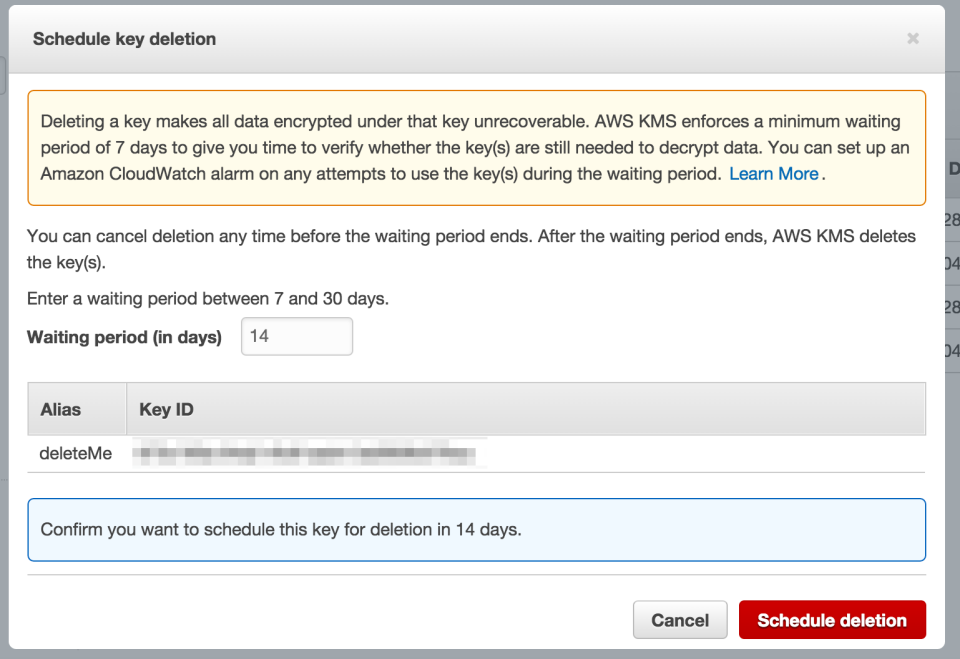Select the deleteMe alias cell

[76, 454]
